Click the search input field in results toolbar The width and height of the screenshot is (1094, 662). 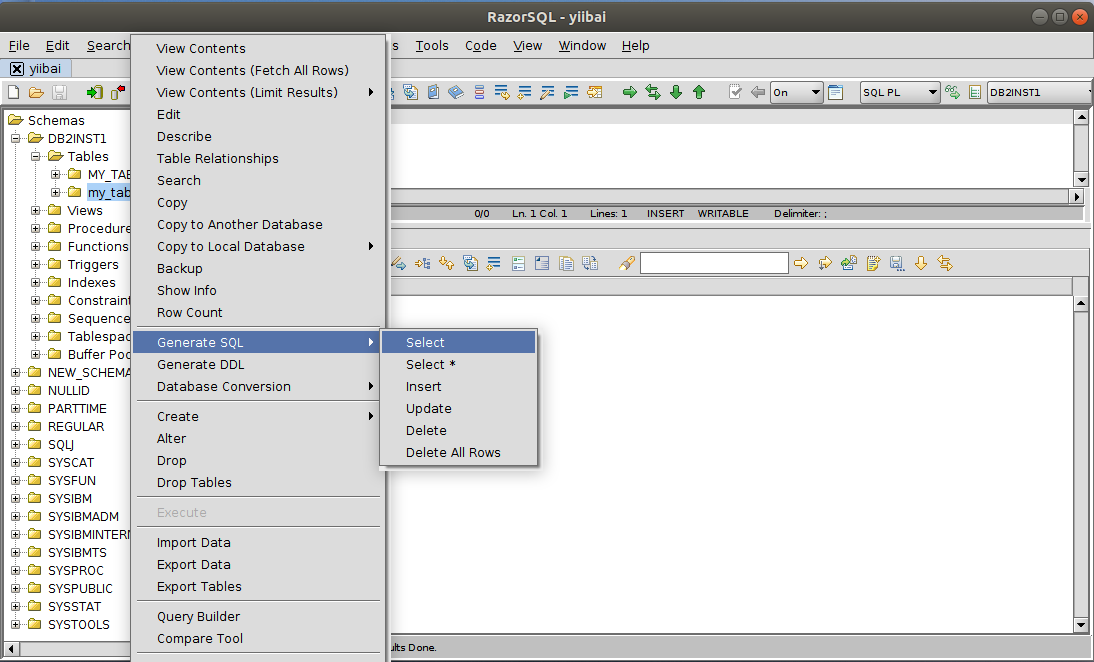[714, 263]
